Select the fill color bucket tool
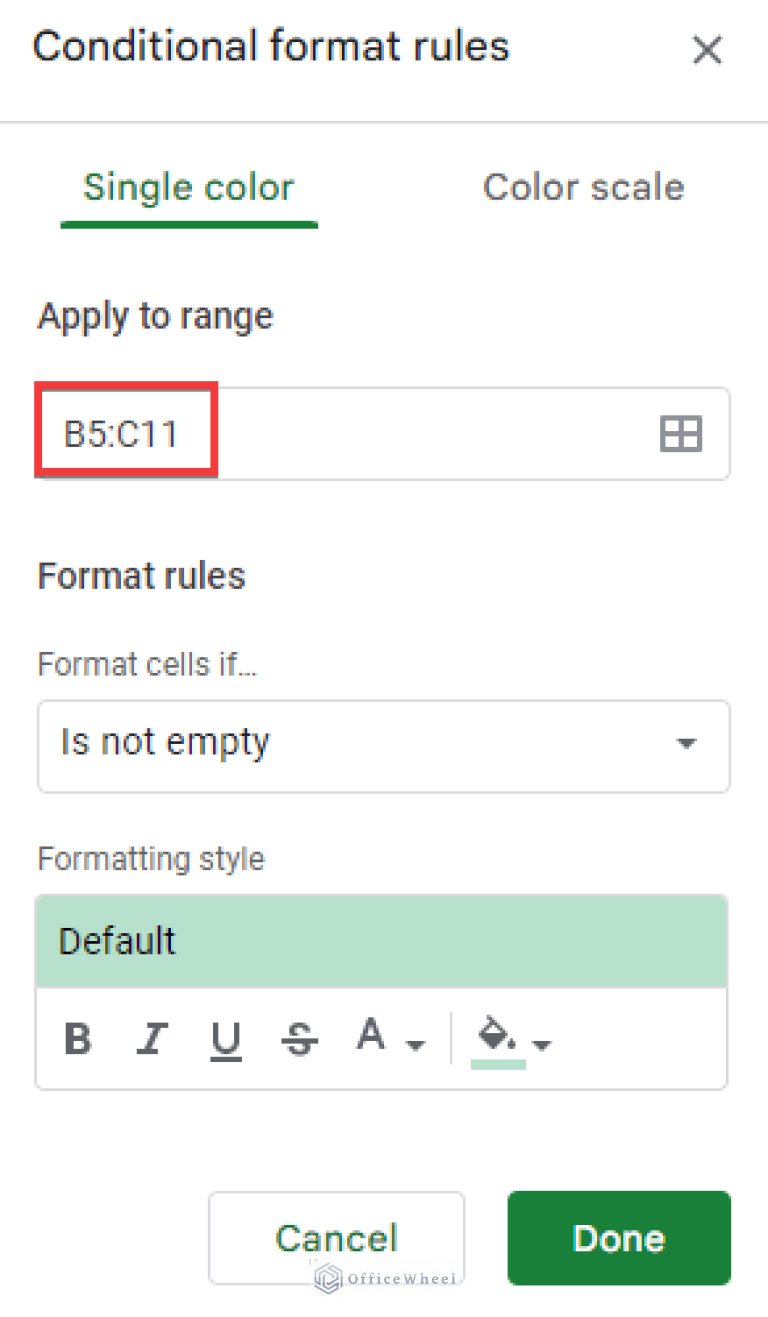768x1317 pixels. click(x=497, y=1037)
